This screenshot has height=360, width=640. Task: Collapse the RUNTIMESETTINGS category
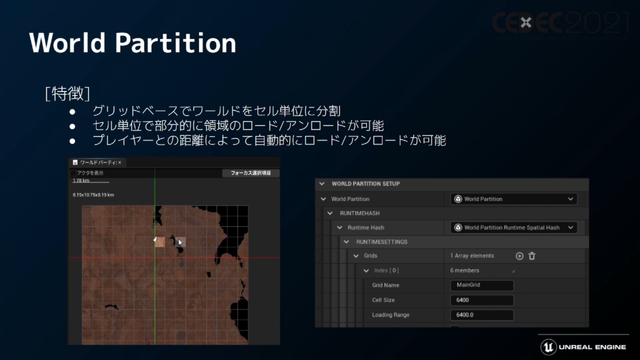347,242
